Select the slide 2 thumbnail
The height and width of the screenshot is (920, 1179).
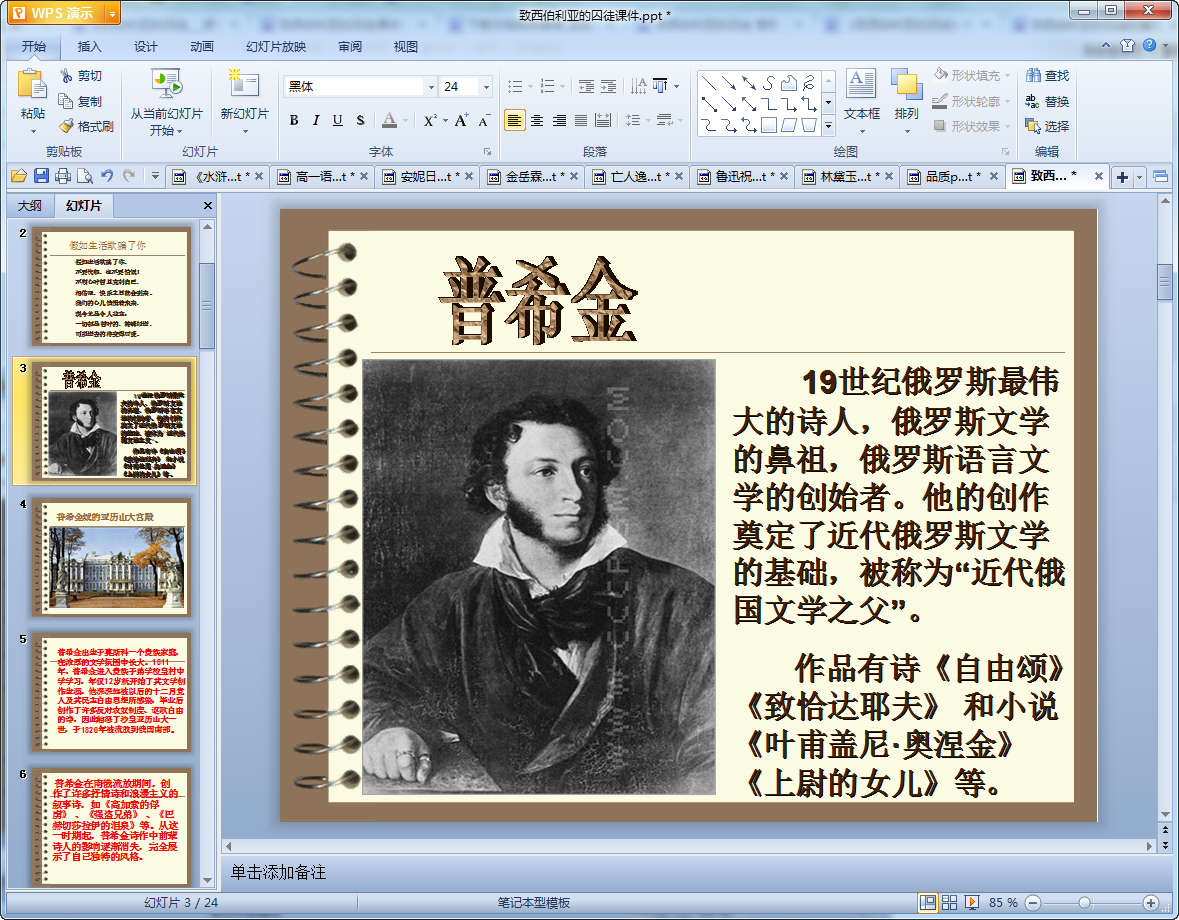pyautogui.click(x=111, y=286)
